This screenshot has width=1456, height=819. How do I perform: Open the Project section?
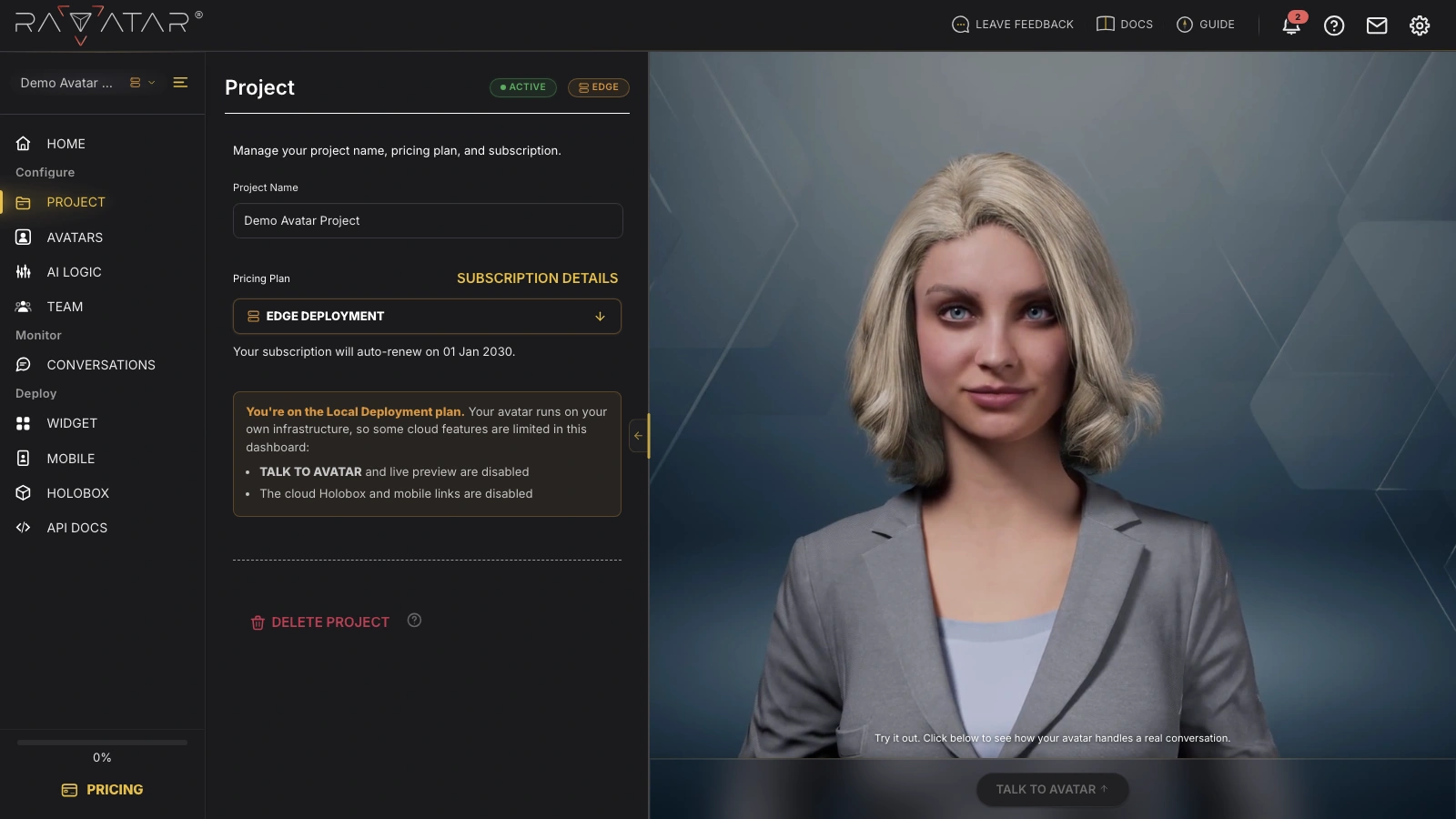(x=76, y=202)
